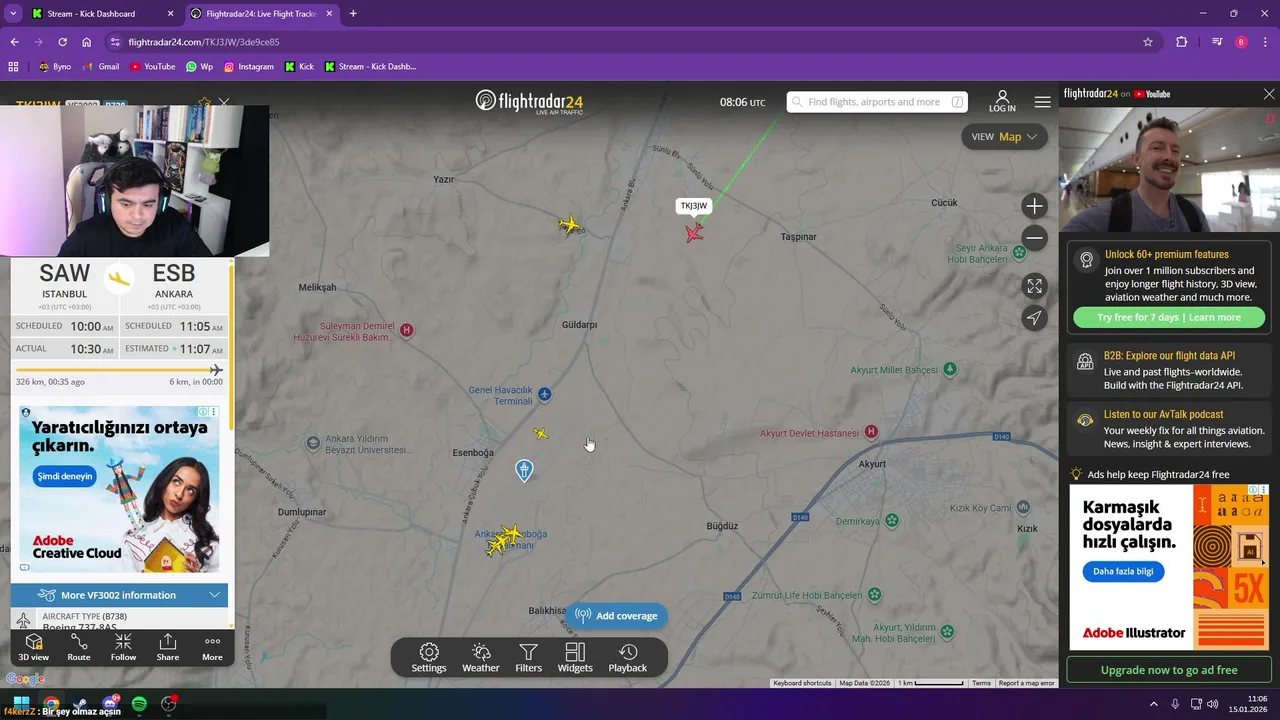Viewport: 1280px width, 720px height.
Task: Click the flight search input field
Action: click(878, 102)
